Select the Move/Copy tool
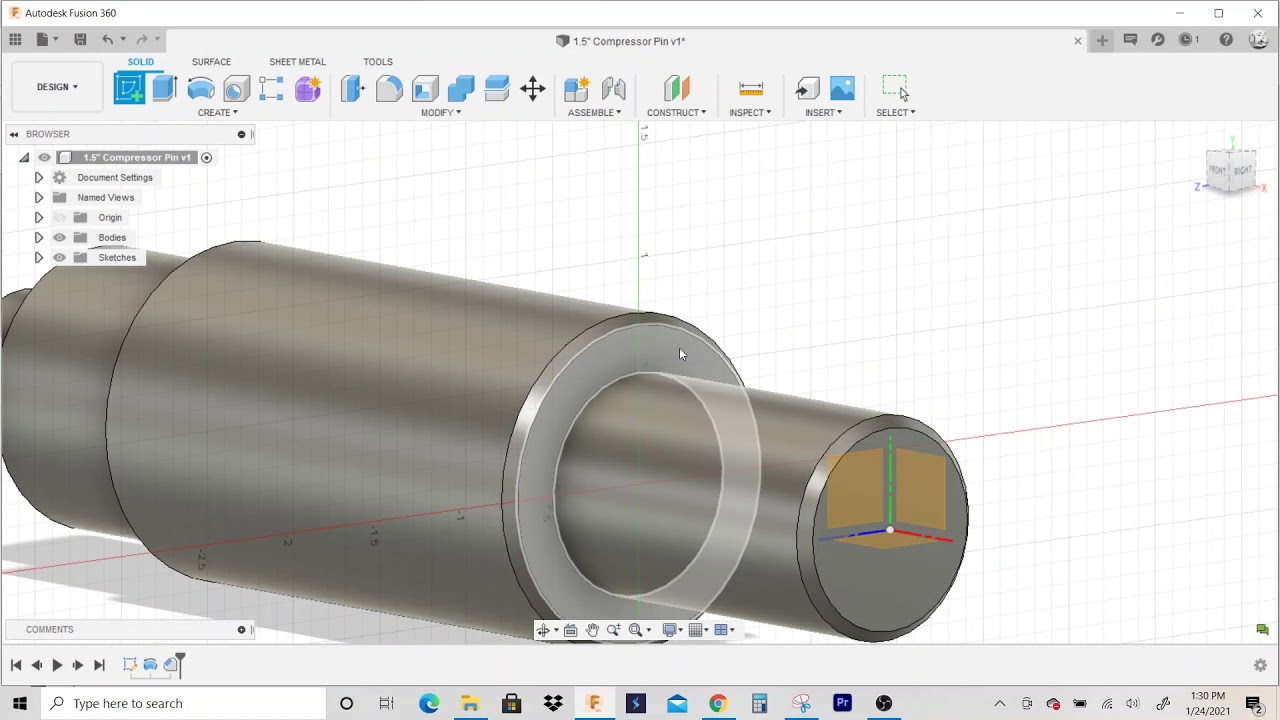This screenshot has height=720, width=1280. pos(533,88)
